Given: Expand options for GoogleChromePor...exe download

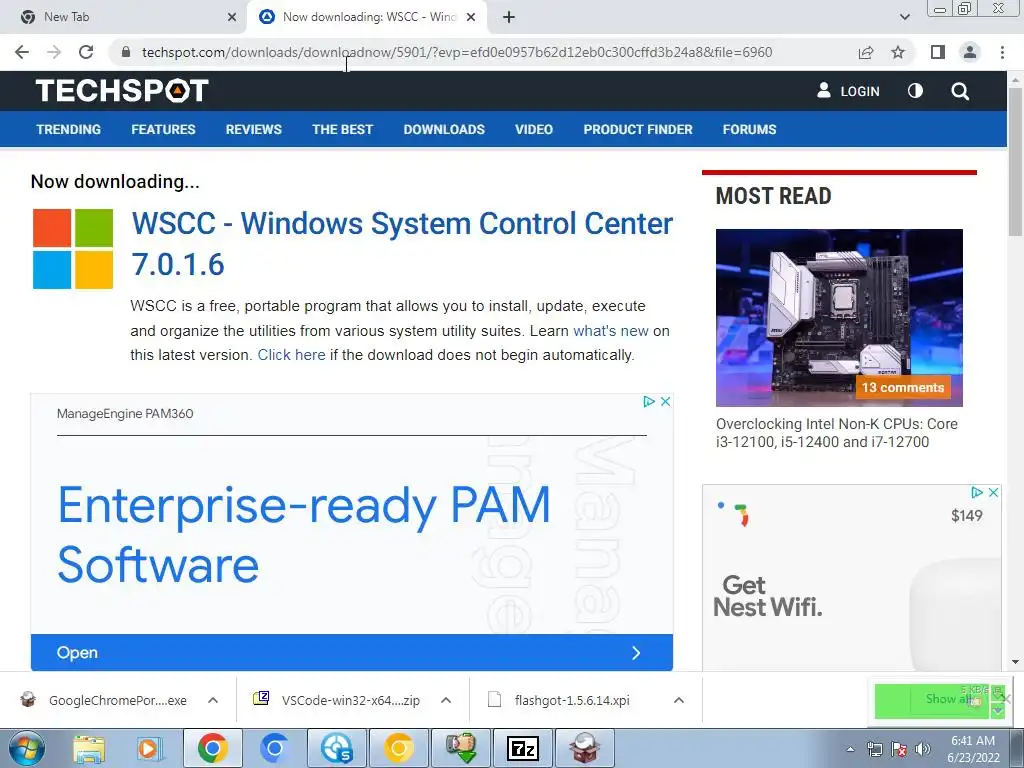Looking at the screenshot, I should 213,700.
